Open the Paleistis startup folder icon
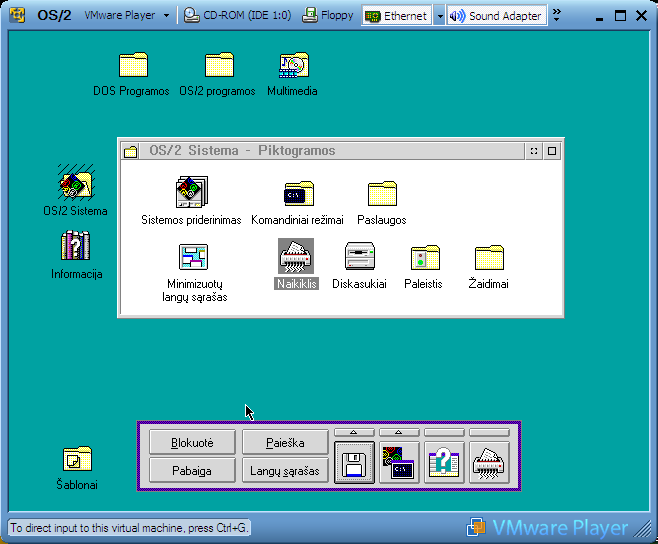658x544 pixels. [x=425, y=257]
